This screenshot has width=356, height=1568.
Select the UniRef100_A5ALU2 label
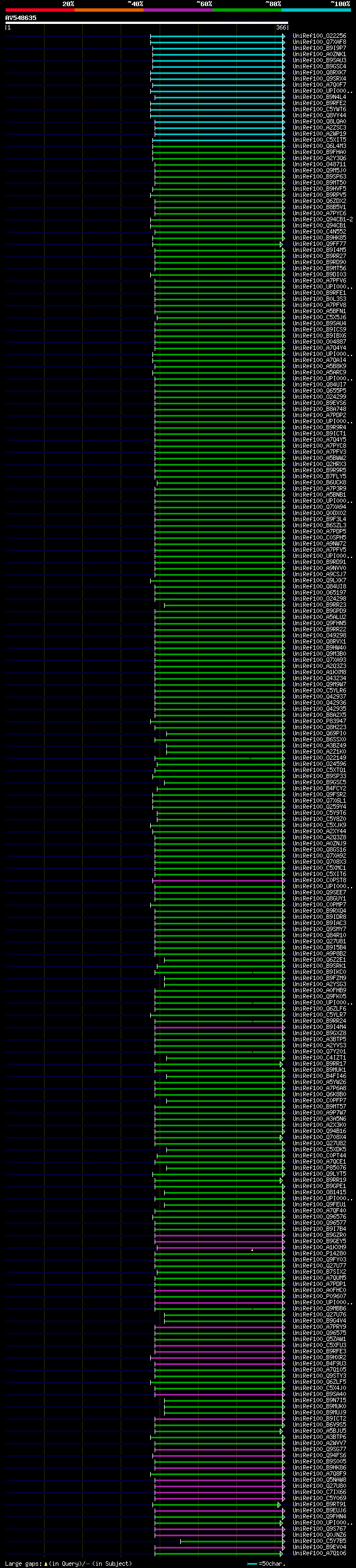click(319, 617)
